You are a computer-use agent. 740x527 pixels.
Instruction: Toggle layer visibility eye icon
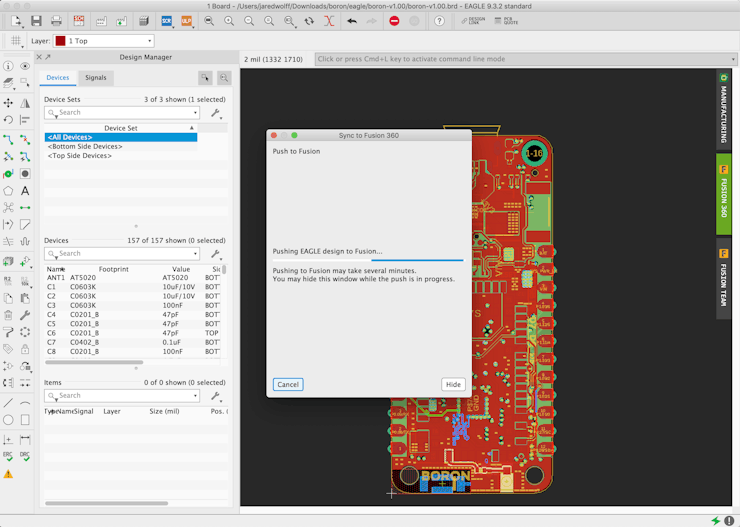click(x=25, y=67)
